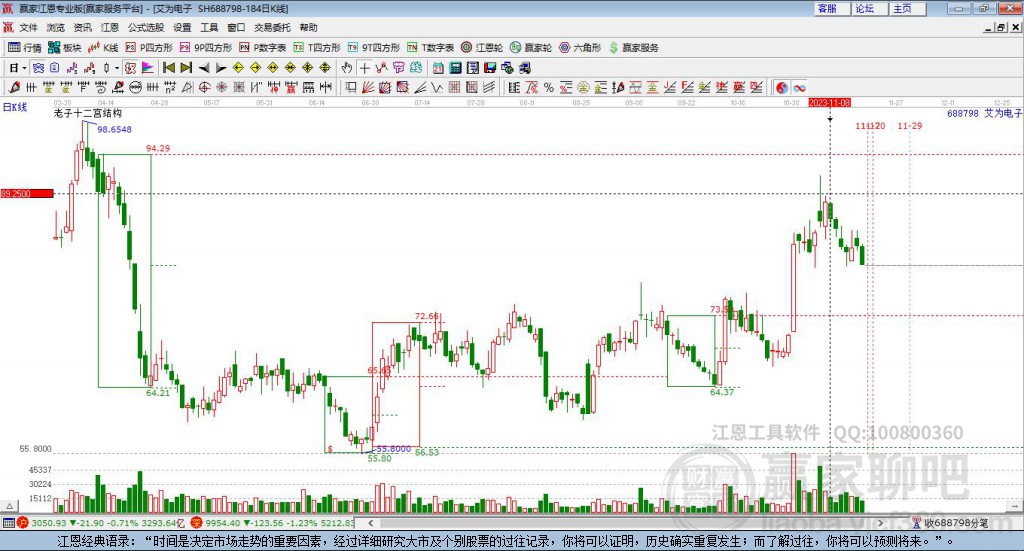
Task: Open the P数字表 number table
Action: pos(262,48)
